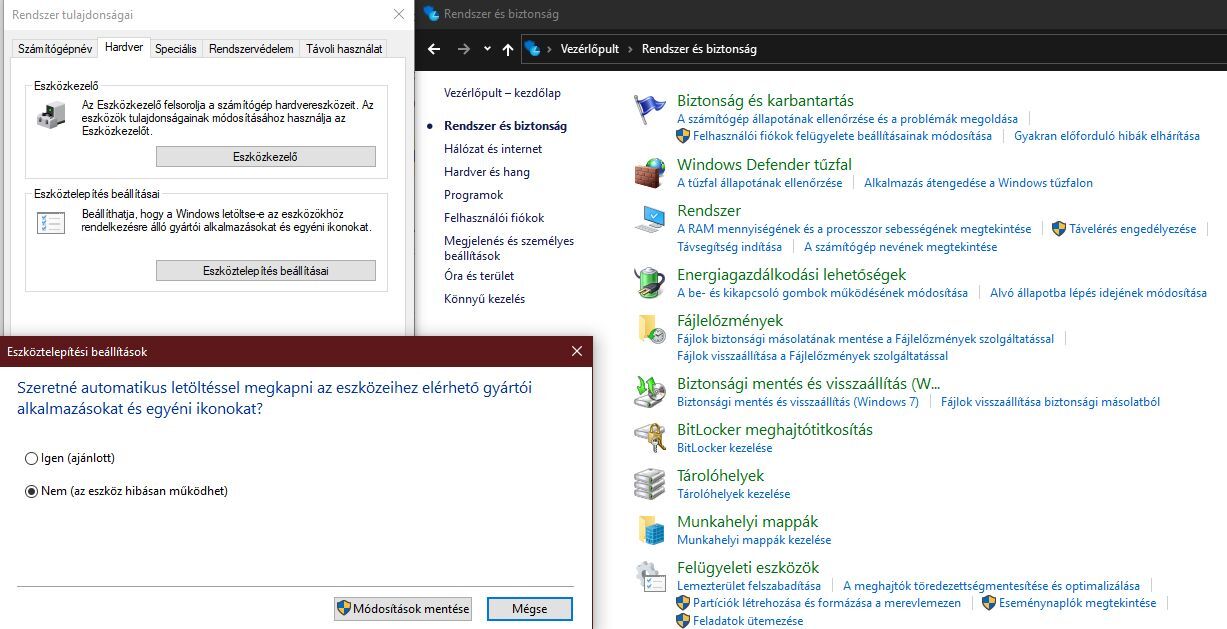
Task: Open Hardver és hang category
Action: coord(487,172)
